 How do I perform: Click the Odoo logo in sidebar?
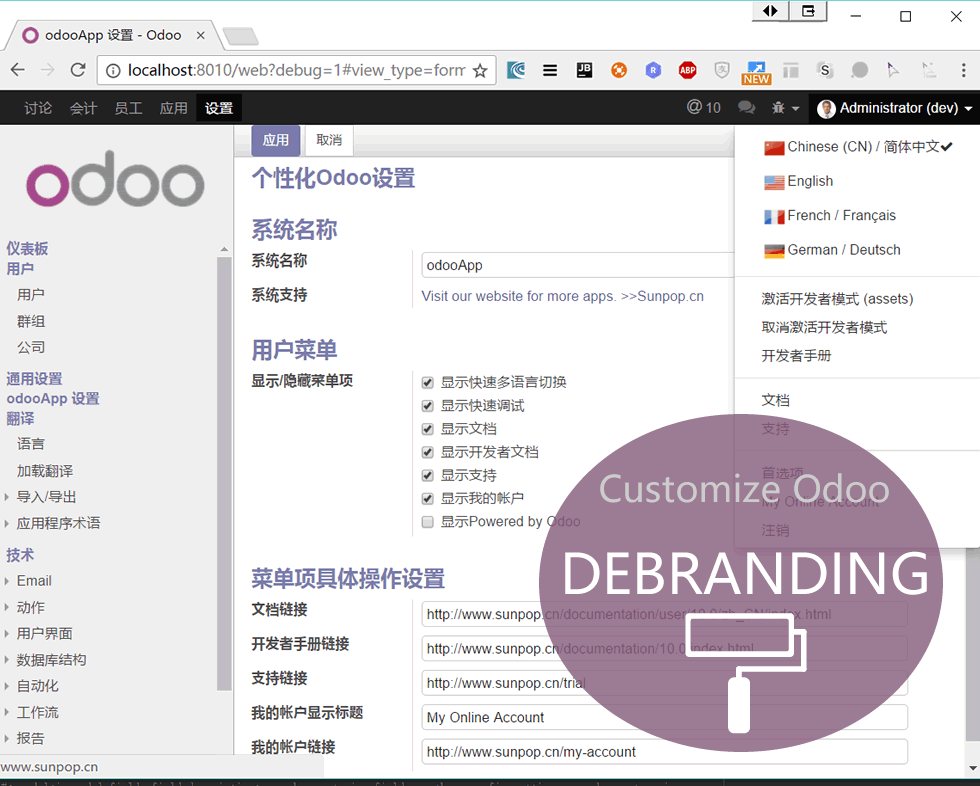tap(115, 184)
